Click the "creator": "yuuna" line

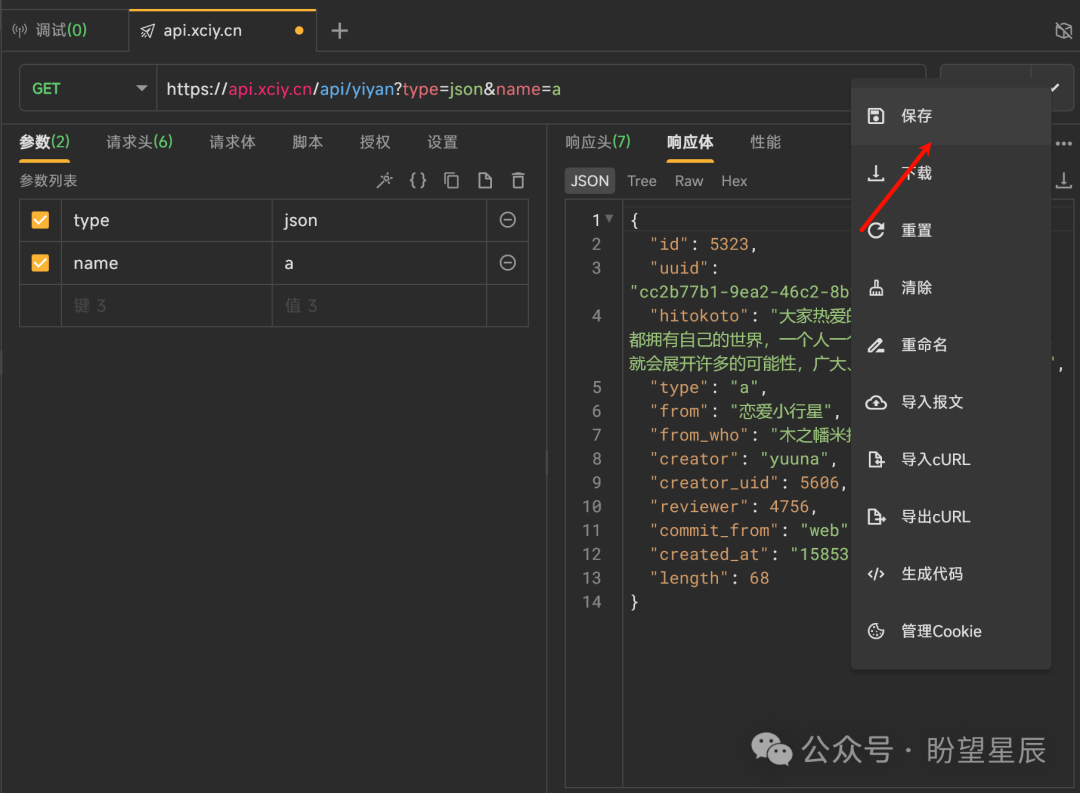[x=743, y=459]
